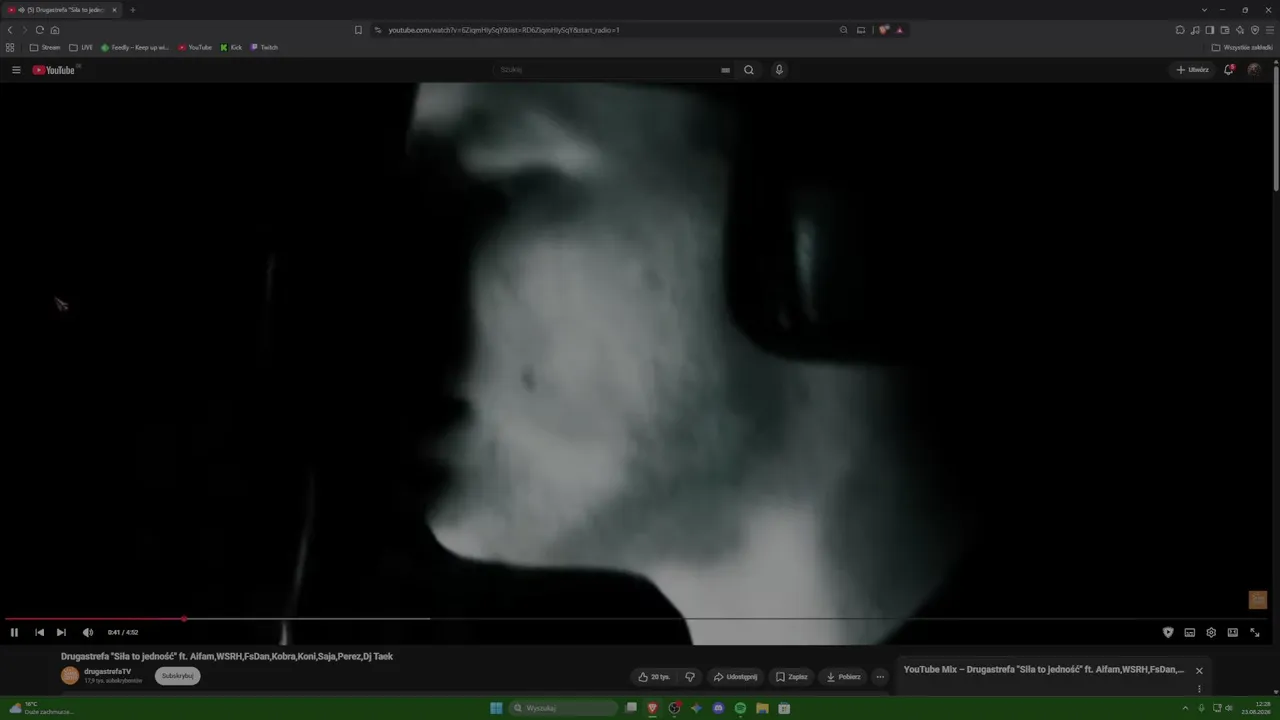This screenshot has height=720, width=1280.
Task: Open the Windows Start menu
Action: [x=496, y=708]
